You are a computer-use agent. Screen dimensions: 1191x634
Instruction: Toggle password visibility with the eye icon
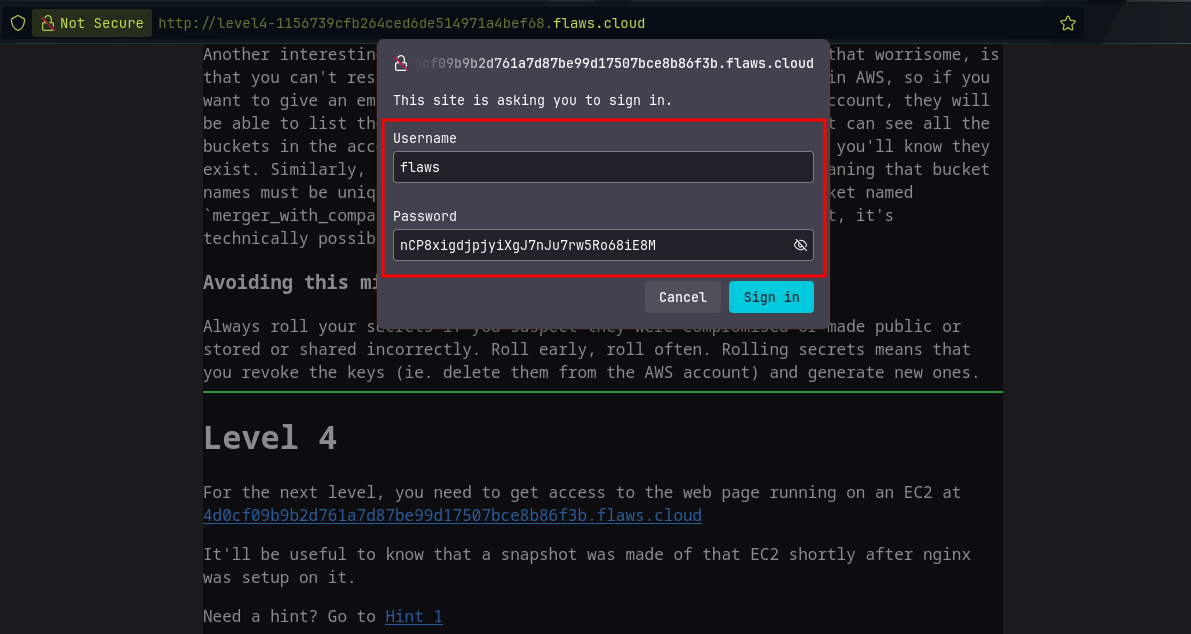click(x=800, y=245)
